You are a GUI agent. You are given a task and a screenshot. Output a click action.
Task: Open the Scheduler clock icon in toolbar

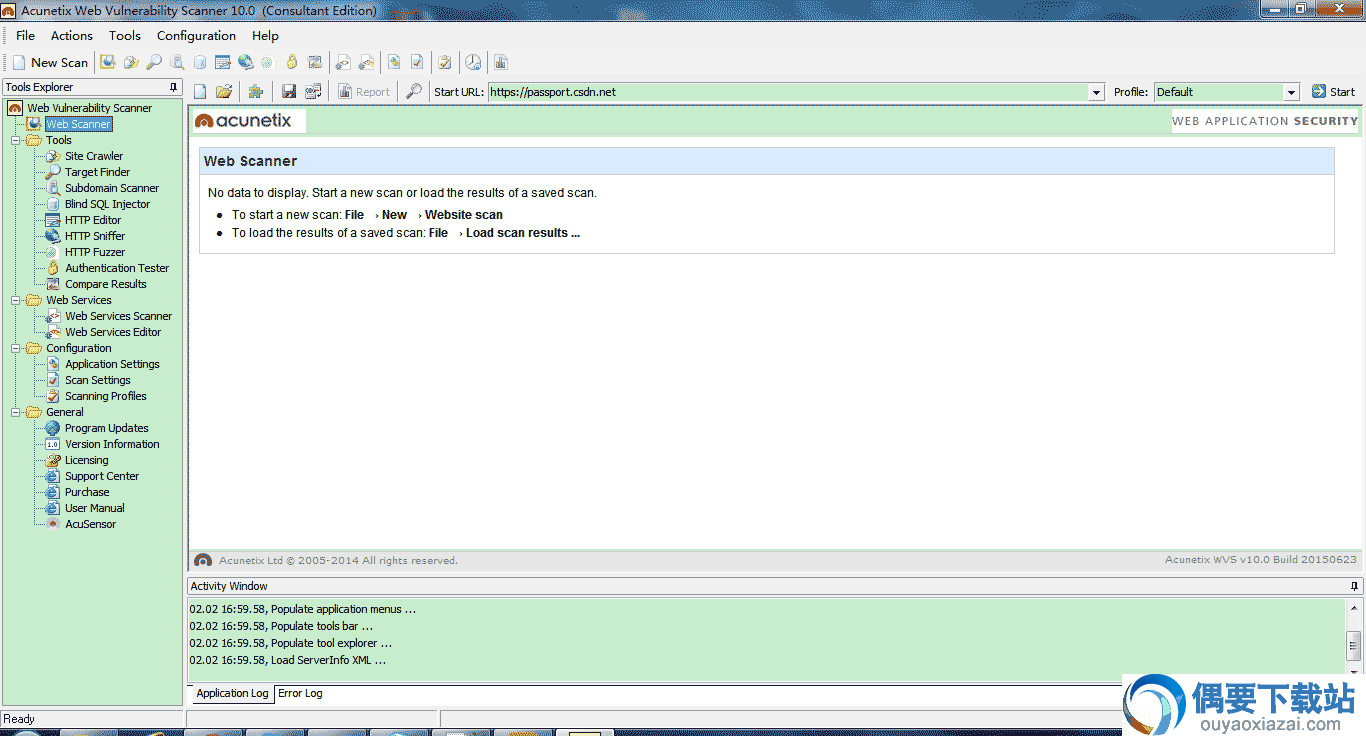(473, 62)
